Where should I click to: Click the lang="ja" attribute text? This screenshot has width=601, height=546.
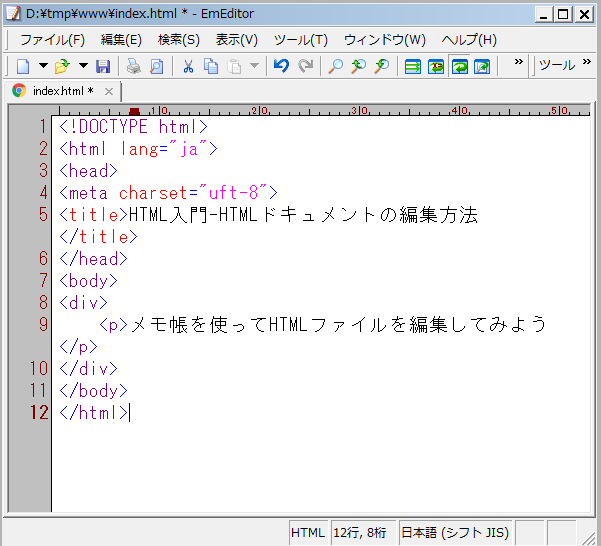pyautogui.click(x=164, y=149)
